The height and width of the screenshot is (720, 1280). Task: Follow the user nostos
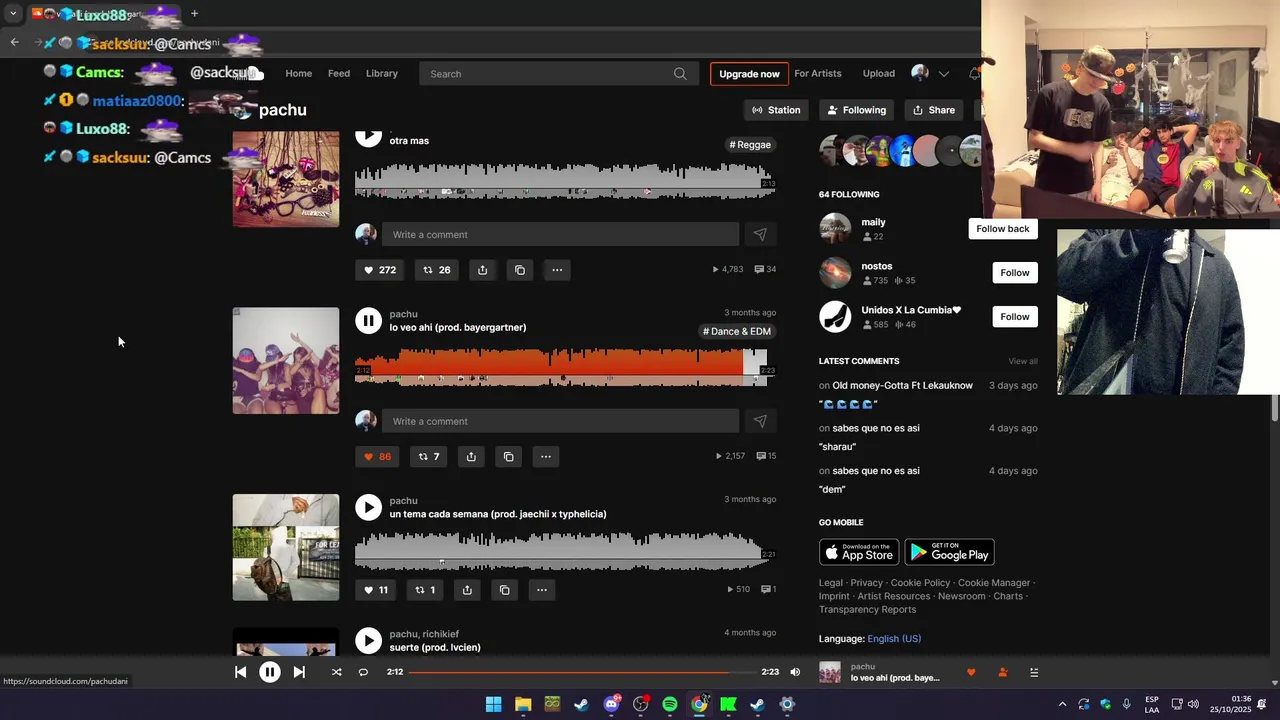(1014, 273)
